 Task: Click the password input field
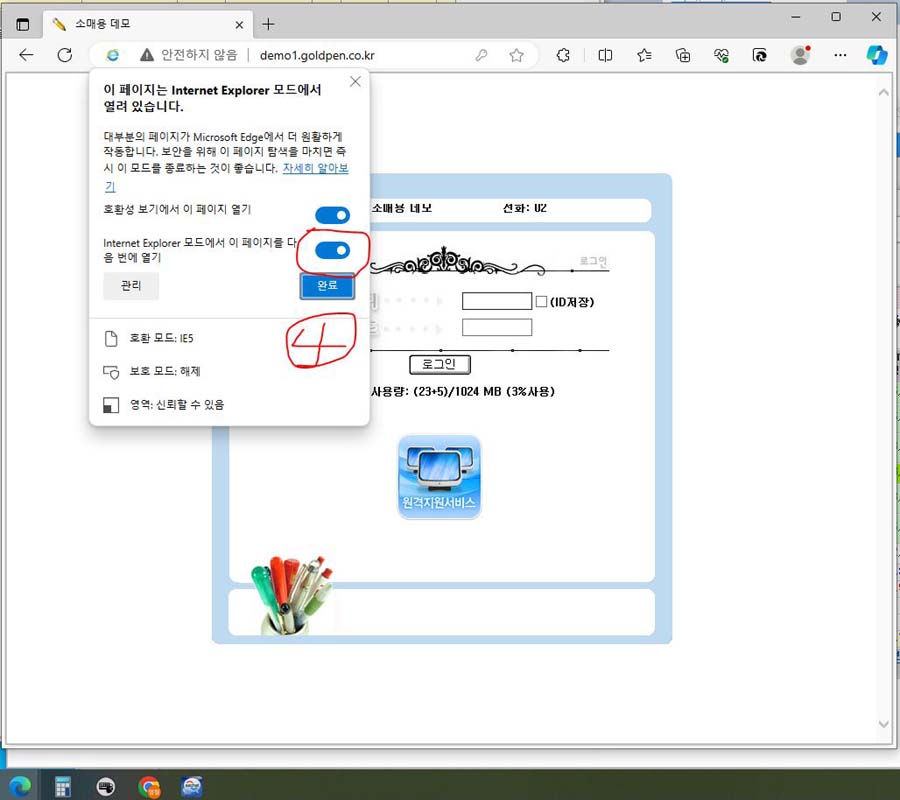(497, 327)
